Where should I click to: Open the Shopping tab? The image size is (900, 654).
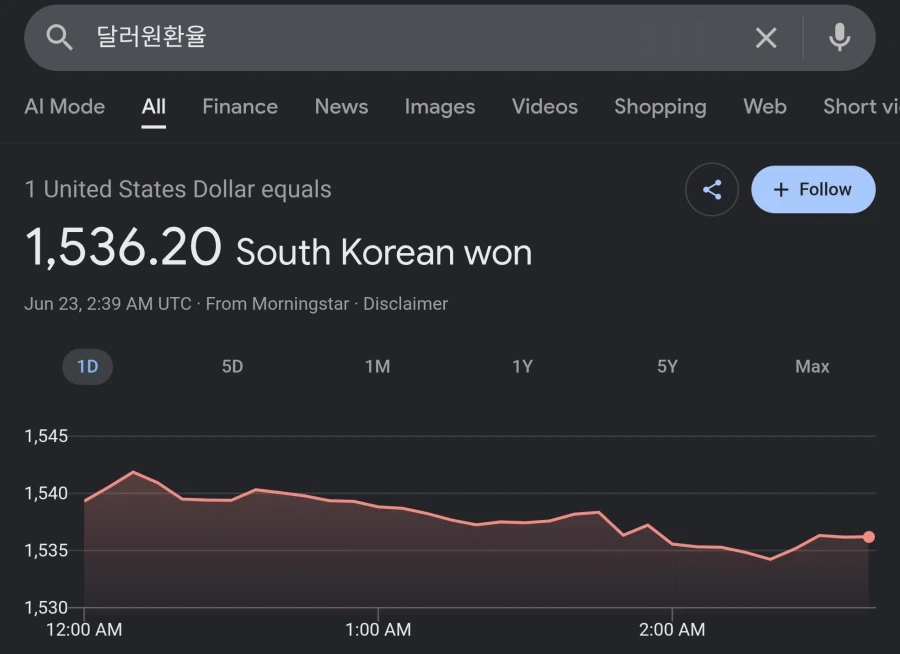click(x=660, y=107)
